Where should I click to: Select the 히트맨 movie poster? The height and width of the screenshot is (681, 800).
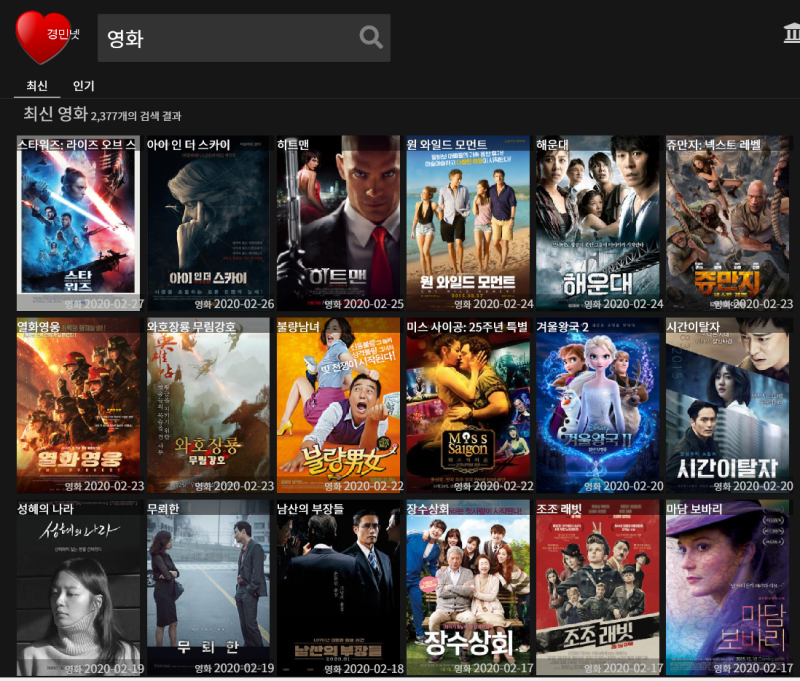tap(338, 223)
